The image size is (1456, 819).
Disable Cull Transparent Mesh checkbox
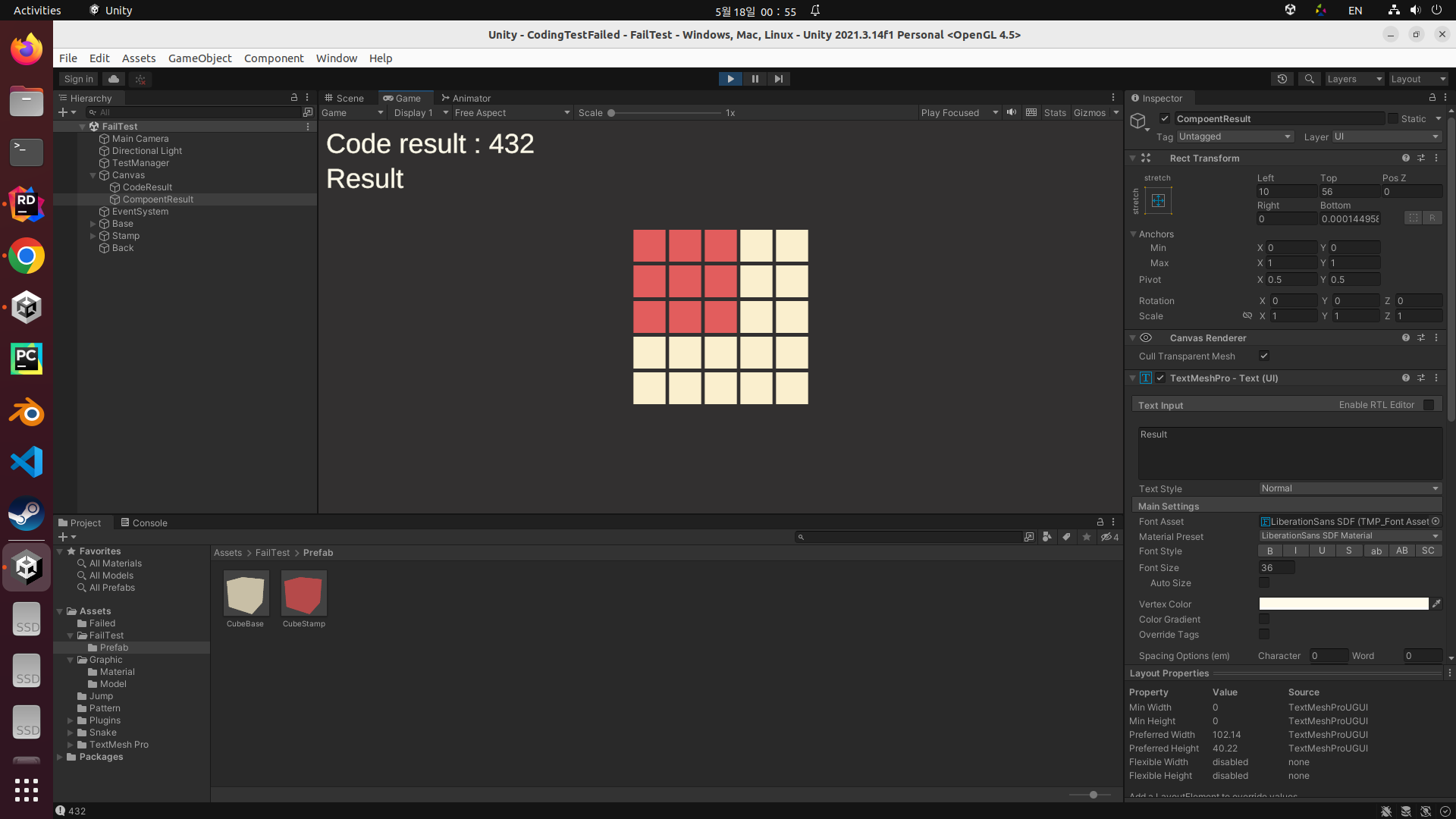click(1264, 356)
